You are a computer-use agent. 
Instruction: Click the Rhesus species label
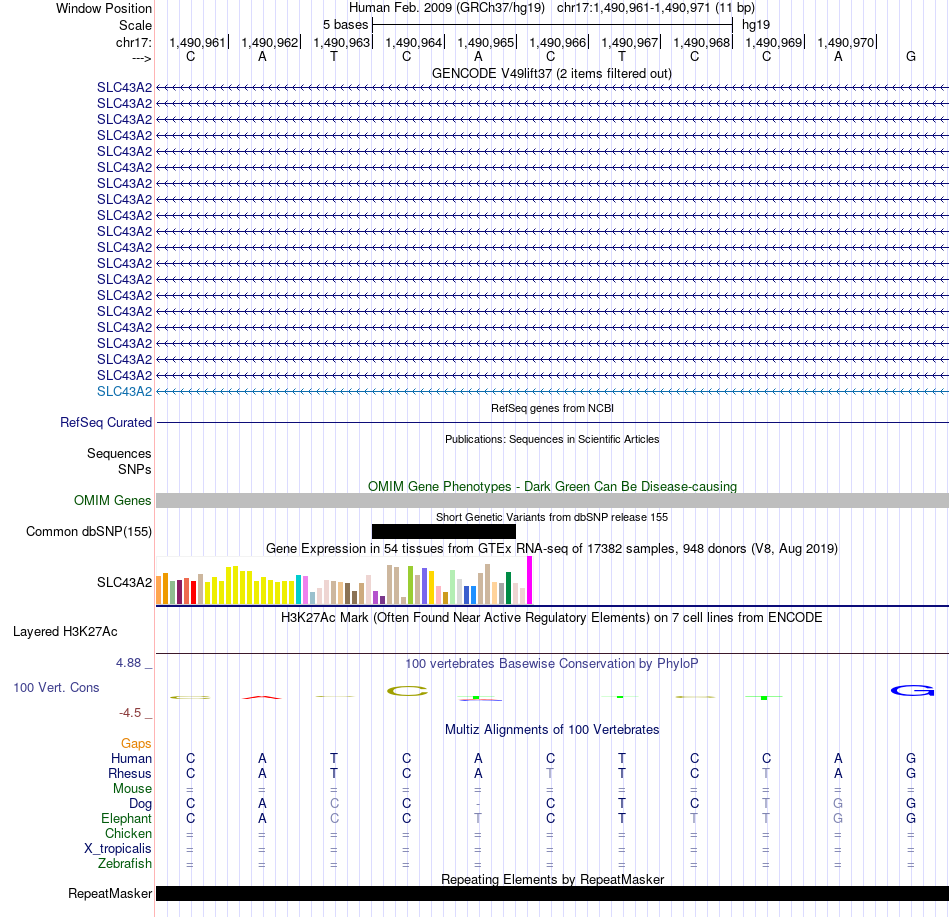(130, 773)
